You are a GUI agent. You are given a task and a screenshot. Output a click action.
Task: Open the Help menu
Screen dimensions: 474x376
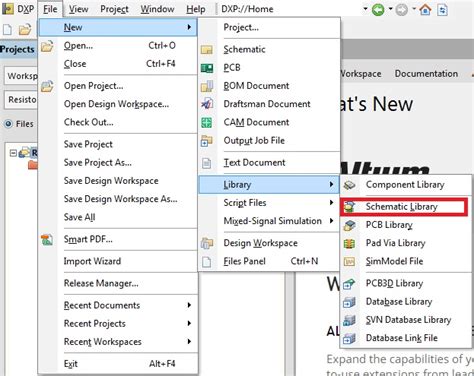click(196, 9)
